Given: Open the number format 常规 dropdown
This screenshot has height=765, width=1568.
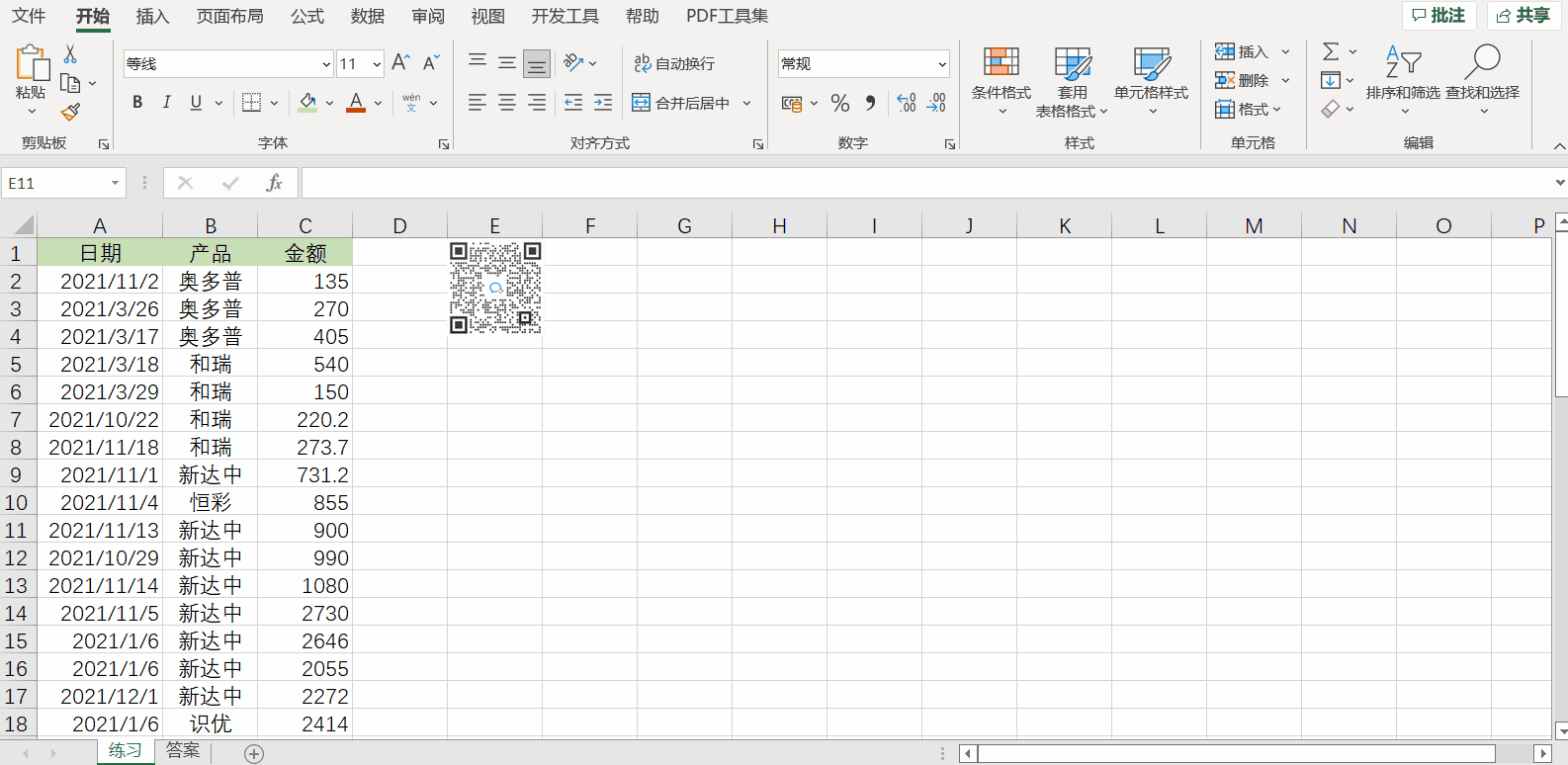Looking at the screenshot, I should point(942,64).
